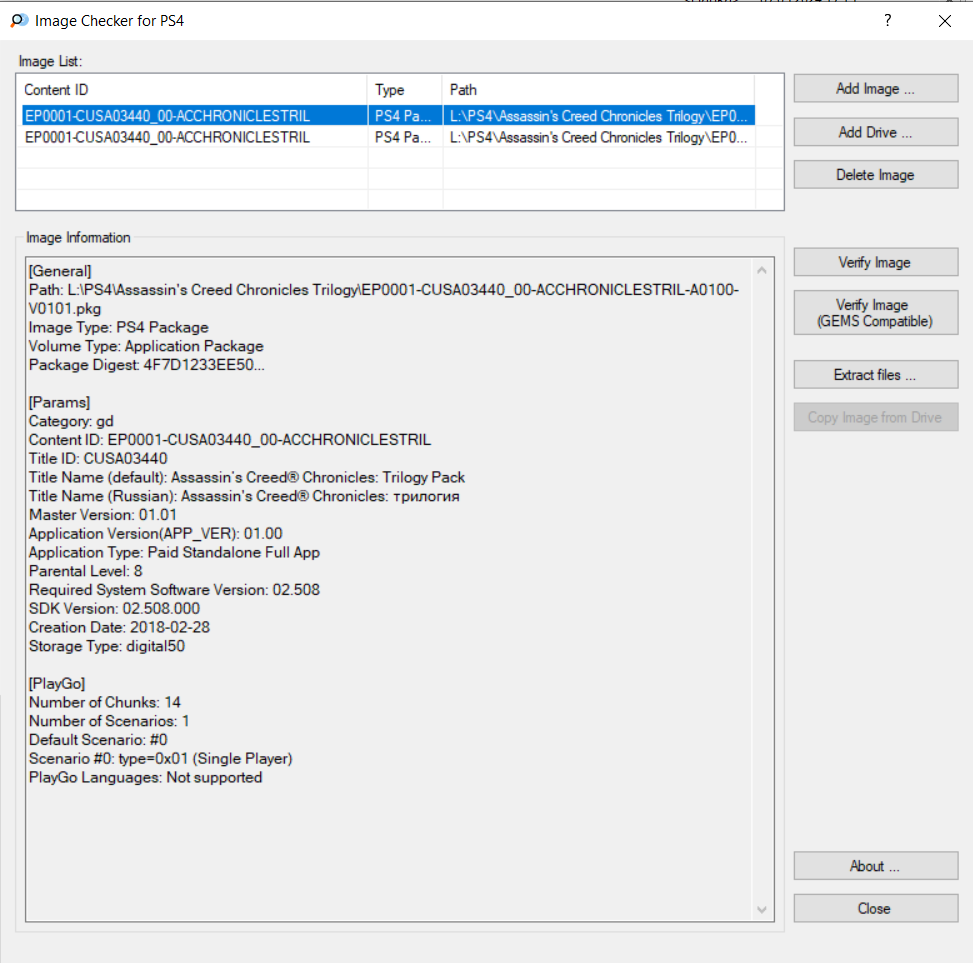Viewport: 973px width, 963px height.
Task: Open the About dialog
Action: (x=876, y=866)
